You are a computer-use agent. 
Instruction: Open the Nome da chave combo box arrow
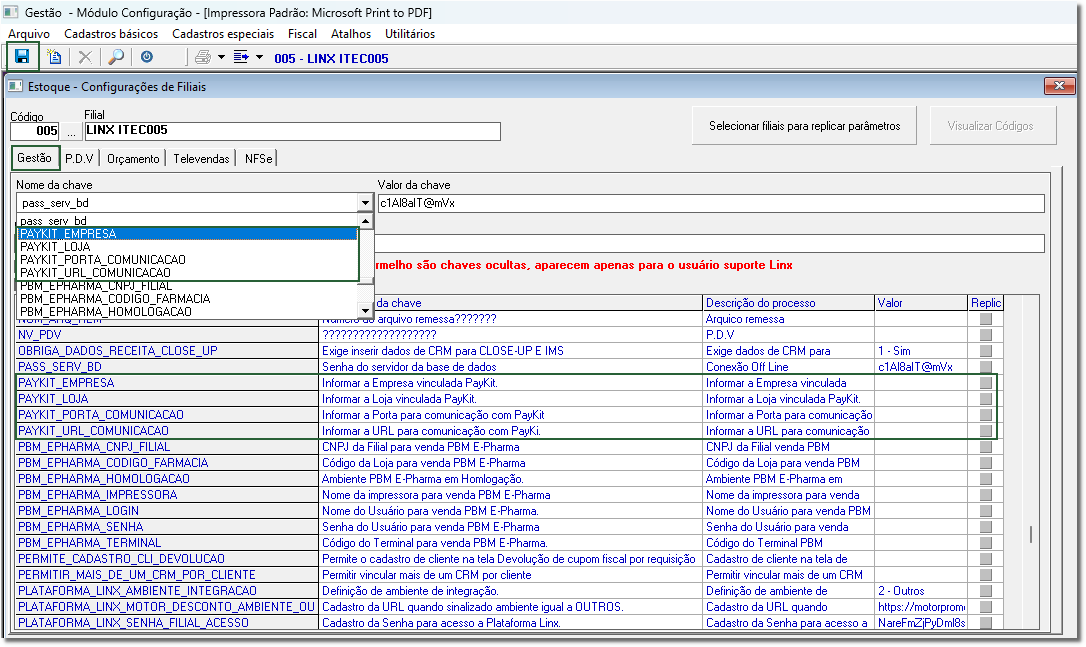[365, 203]
